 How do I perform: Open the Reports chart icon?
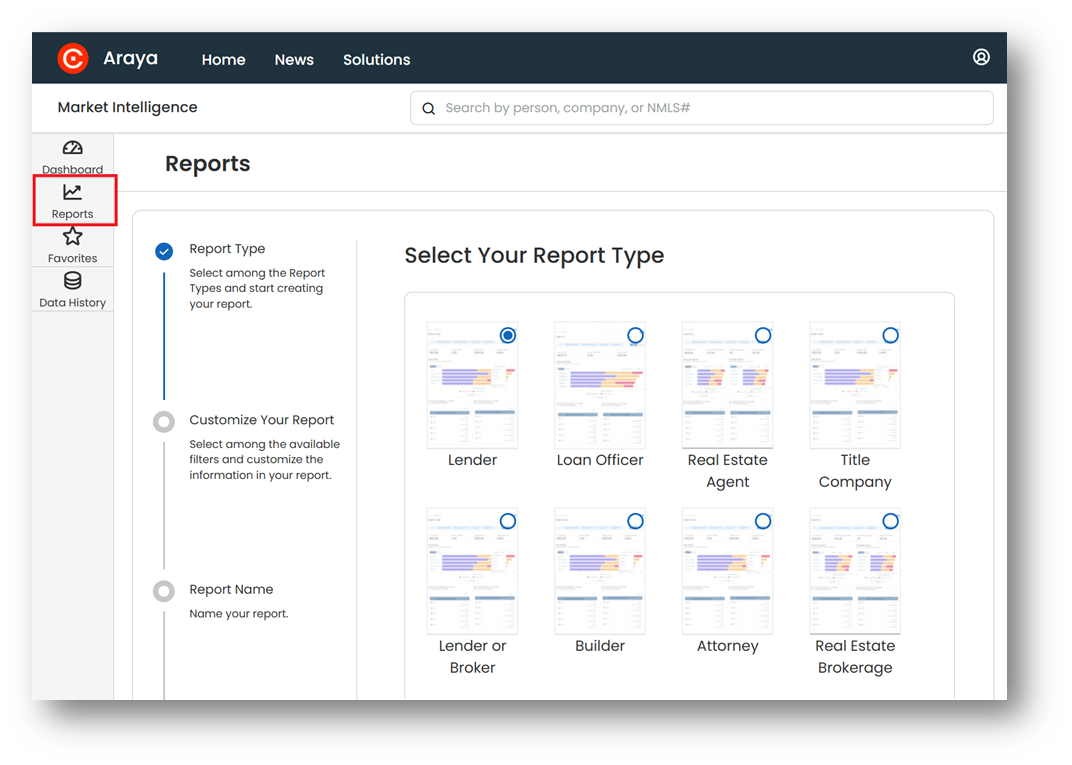(72, 193)
